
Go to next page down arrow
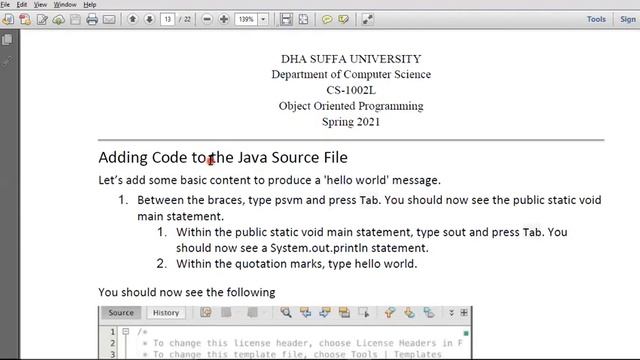pyautogui.click(x=149, y=19)
